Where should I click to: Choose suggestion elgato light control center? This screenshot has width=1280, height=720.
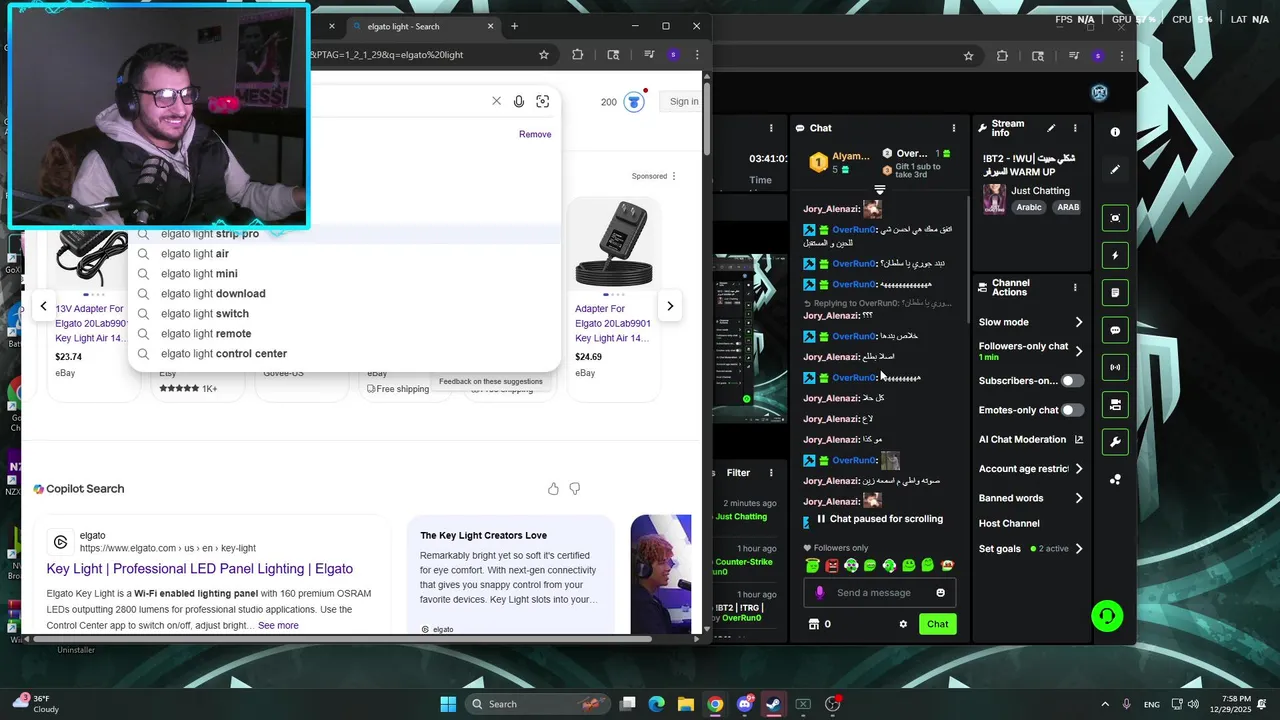[344, 354]
